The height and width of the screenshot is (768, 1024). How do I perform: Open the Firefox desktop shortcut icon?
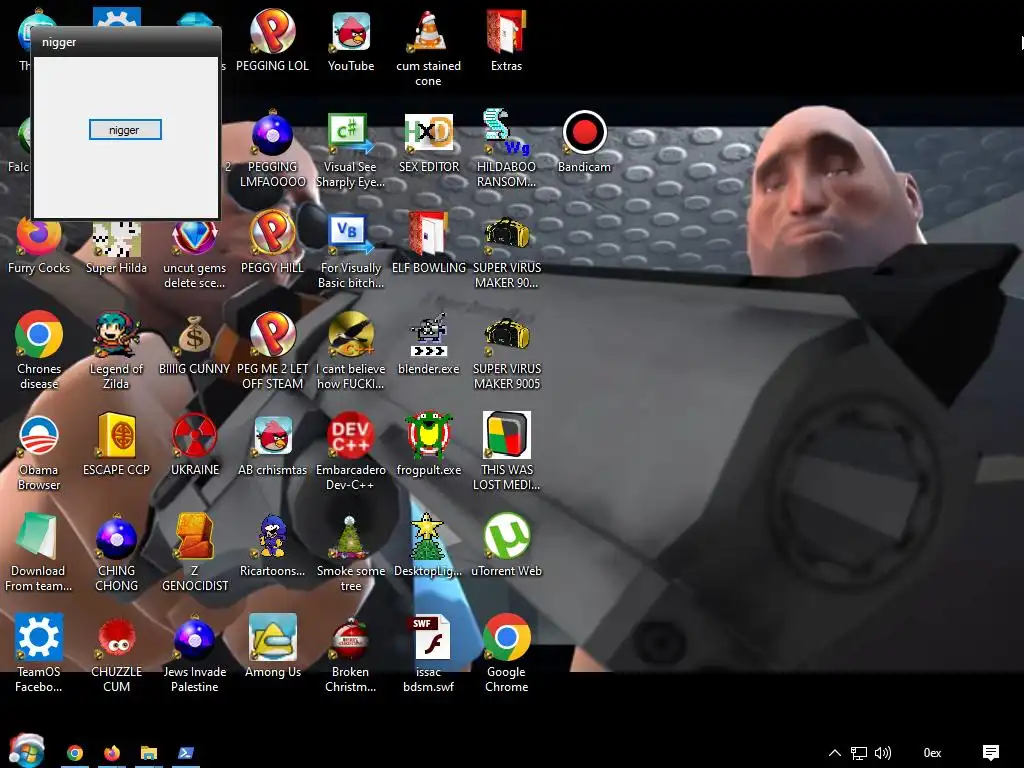[39, 238]
